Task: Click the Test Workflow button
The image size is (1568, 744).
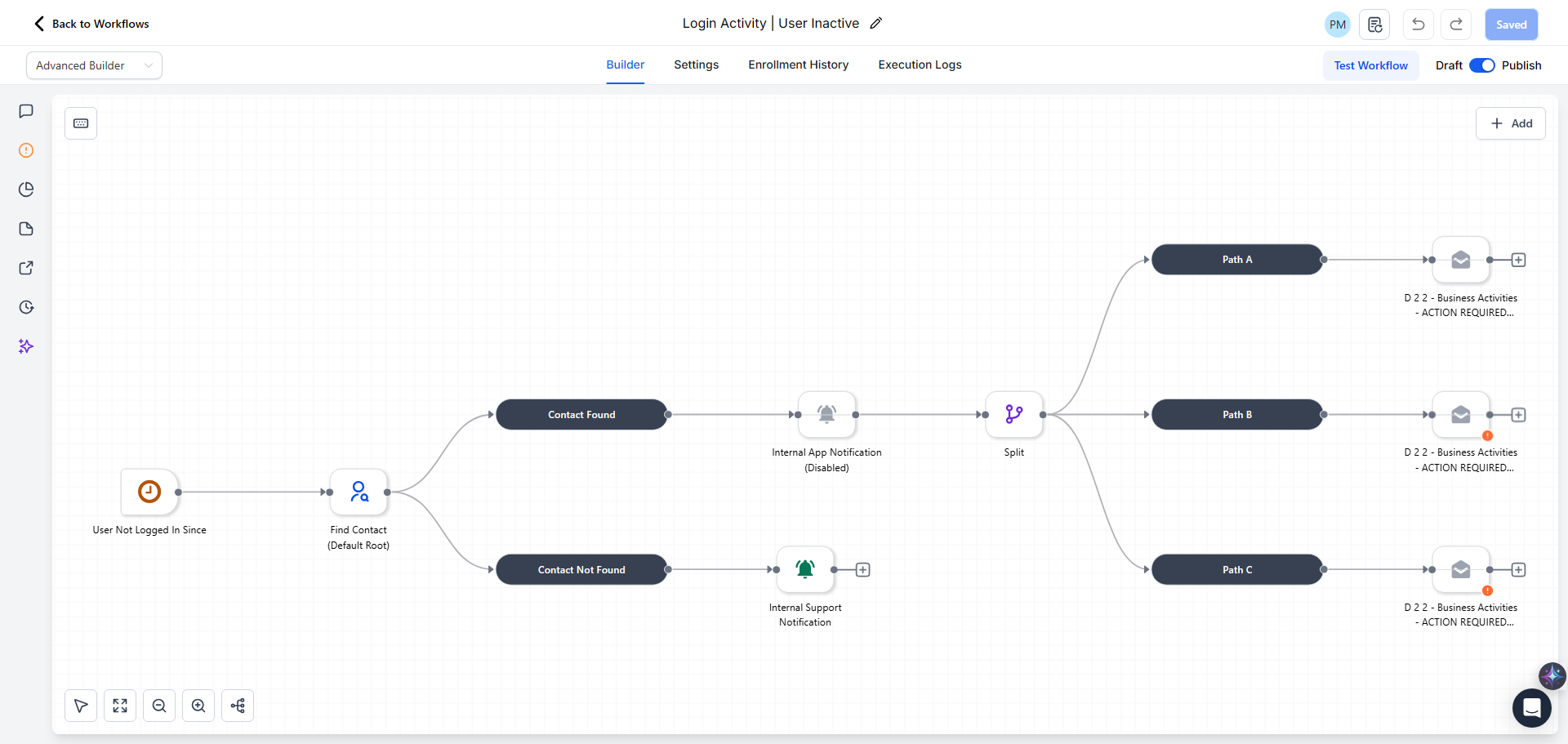Action: click(x=1371, y=65)
